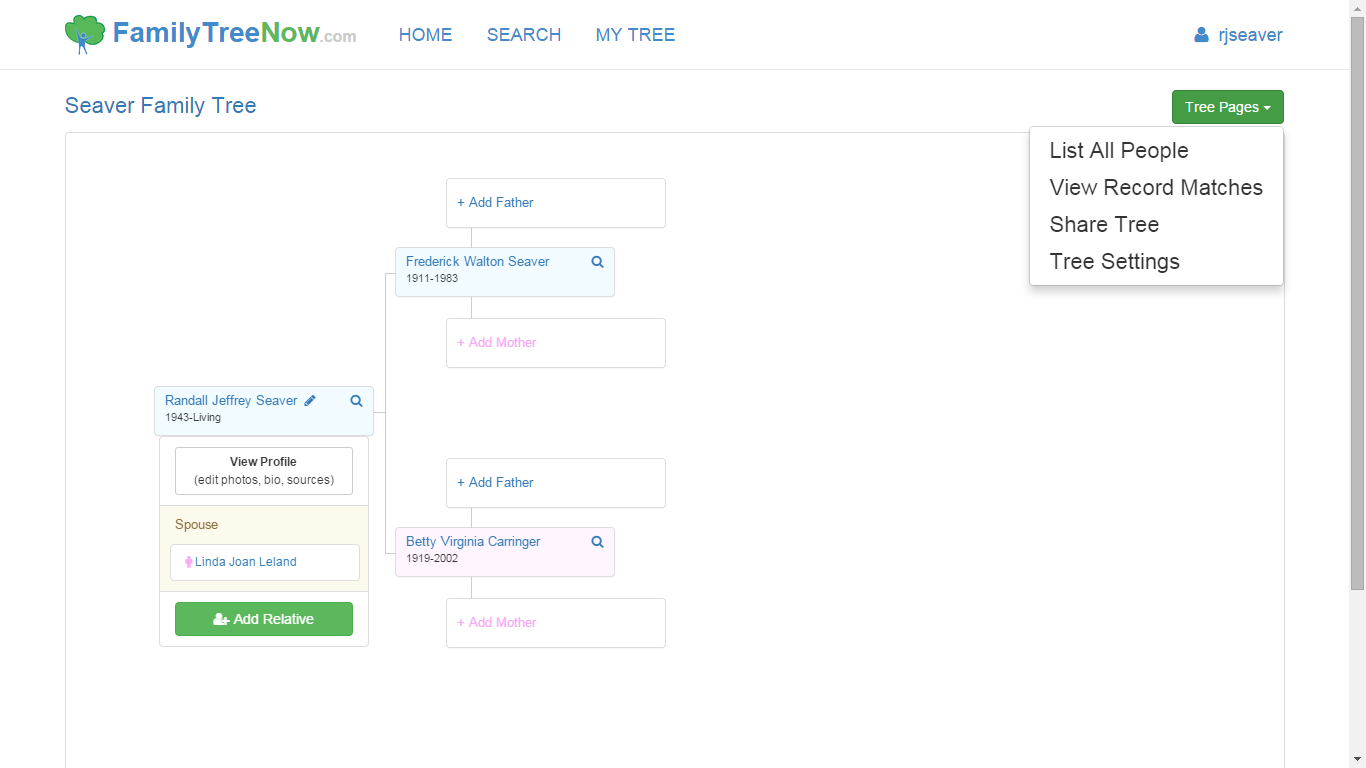Click the user account icon next to rjseaver

click(x=1200, y=34)
